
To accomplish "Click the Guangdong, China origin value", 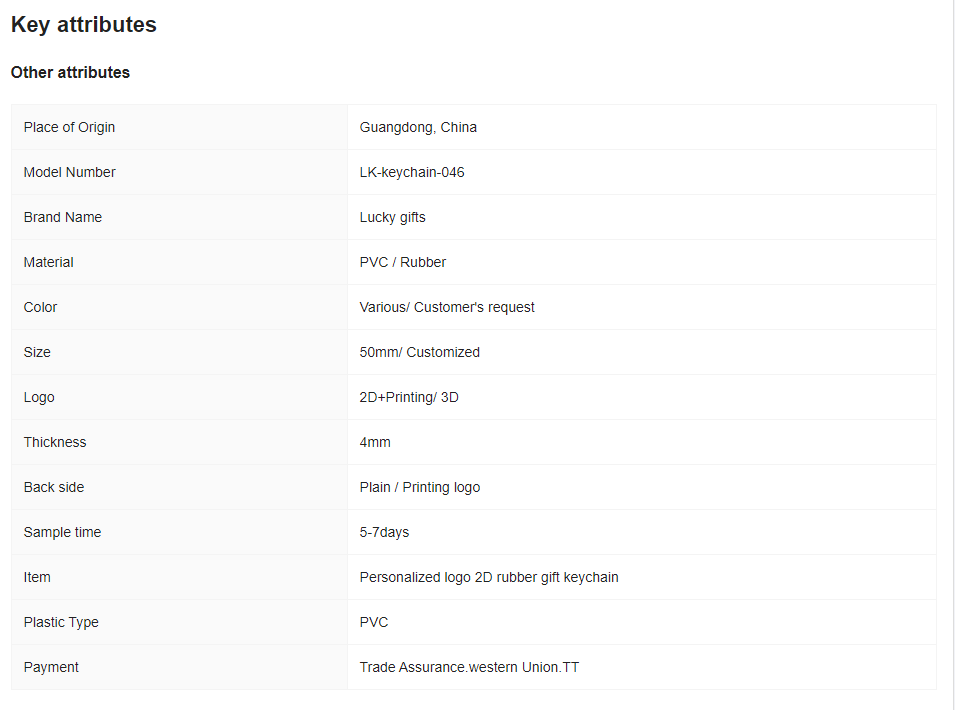I will coord(418,127).
